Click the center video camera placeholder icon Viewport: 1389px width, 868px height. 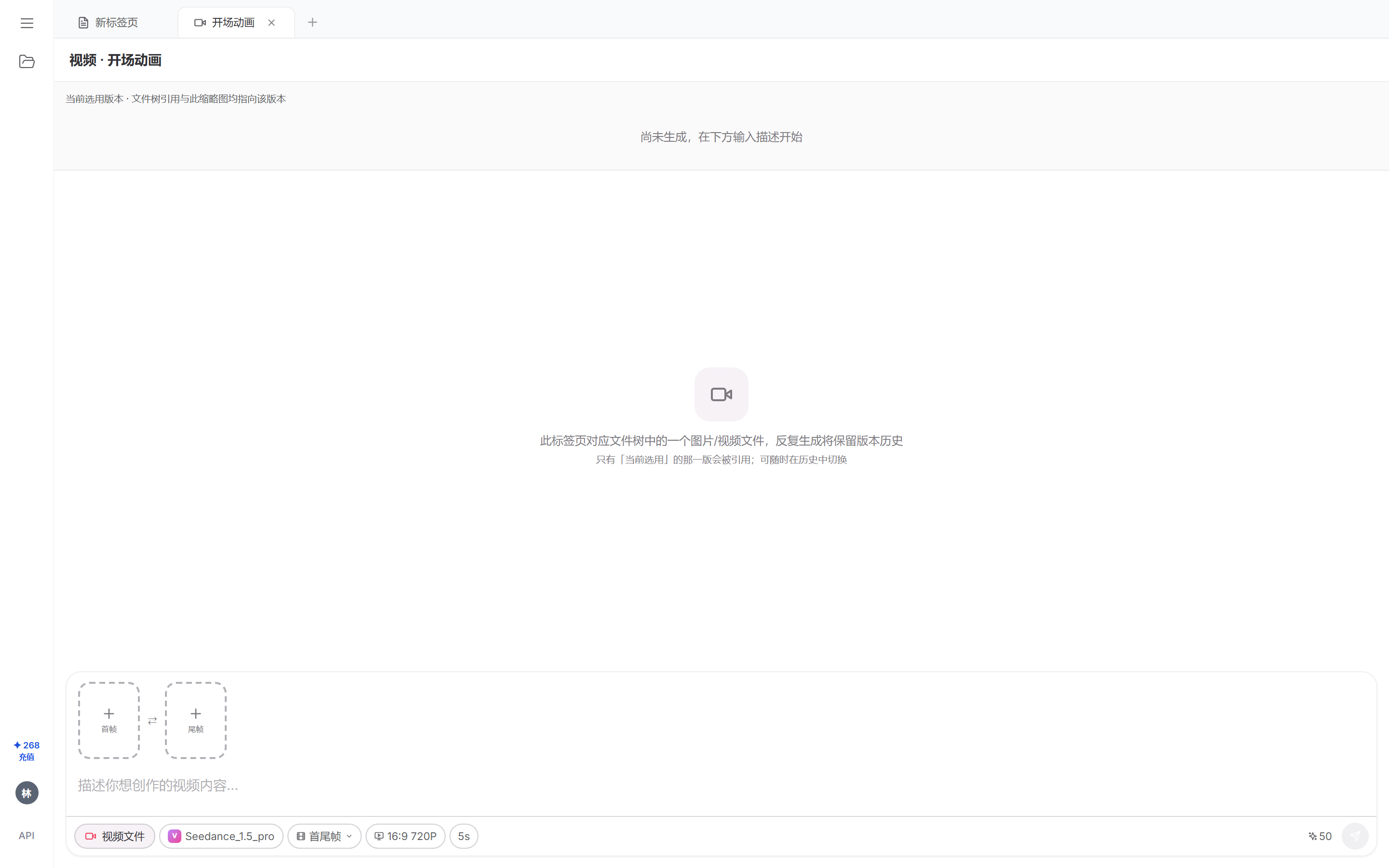[721, 394]
